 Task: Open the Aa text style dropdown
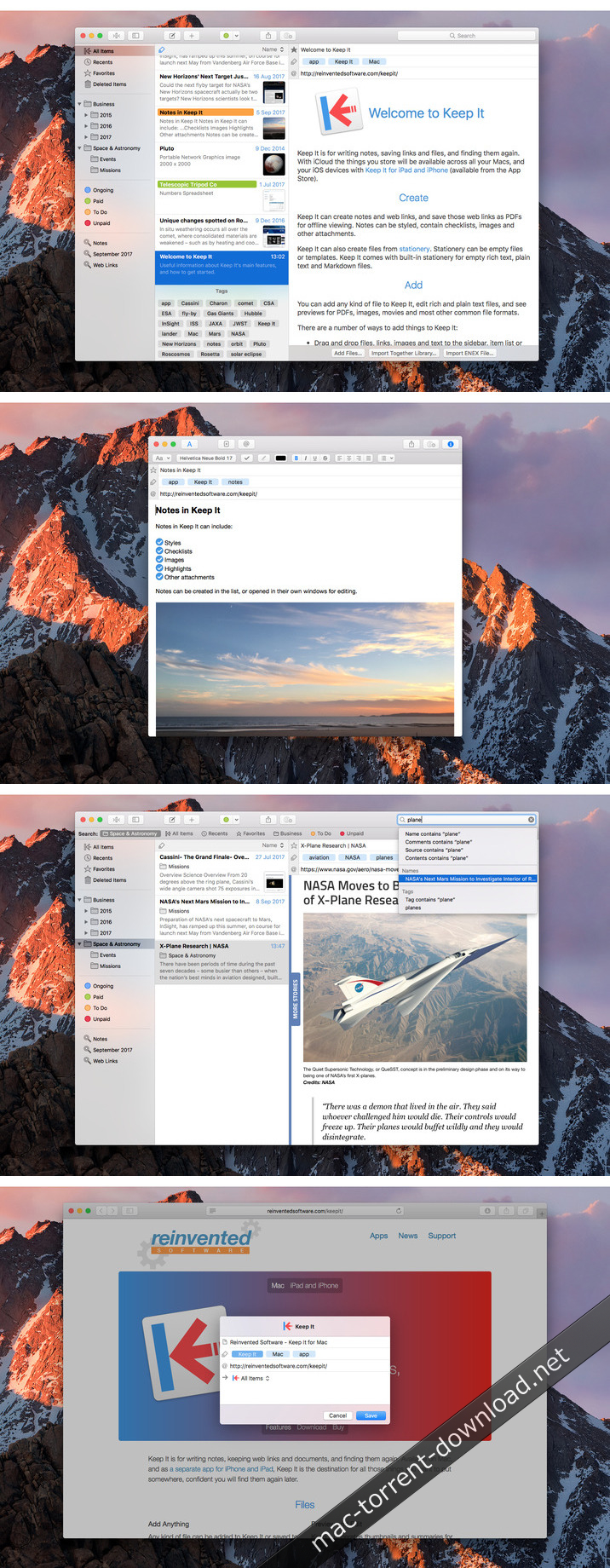(x=162, y=458)
